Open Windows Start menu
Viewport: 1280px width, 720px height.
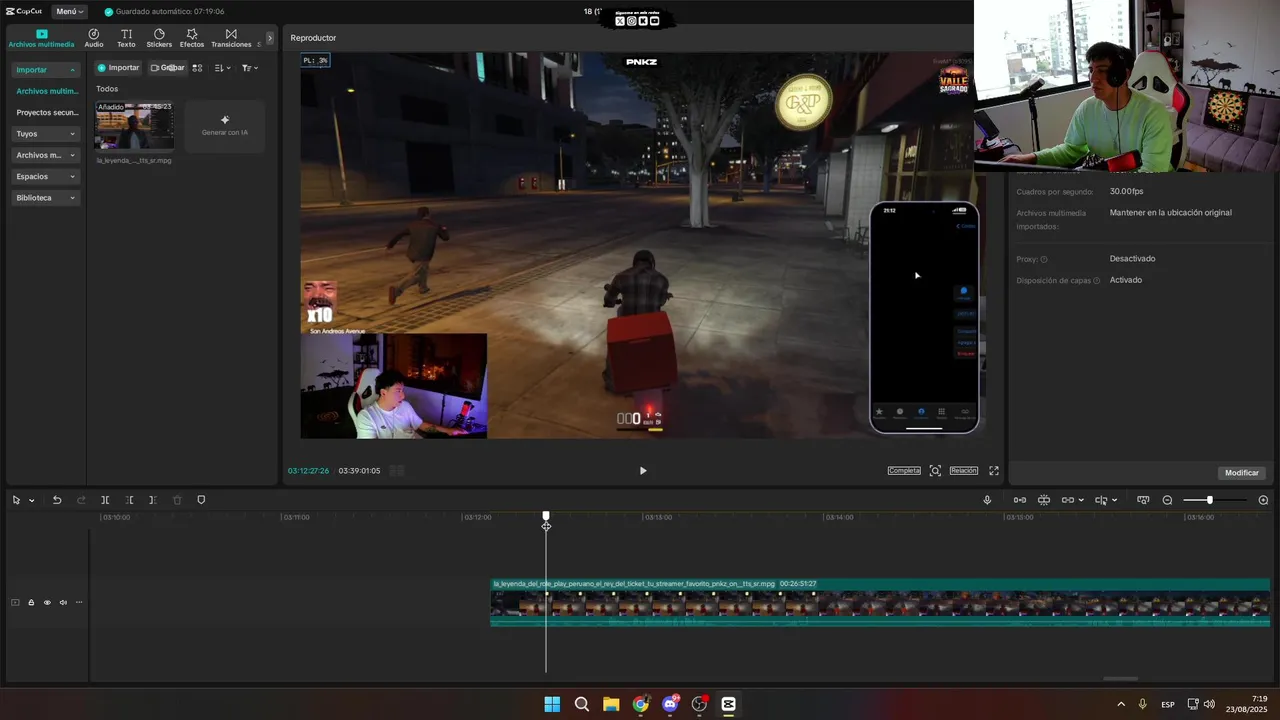[552, 704]
